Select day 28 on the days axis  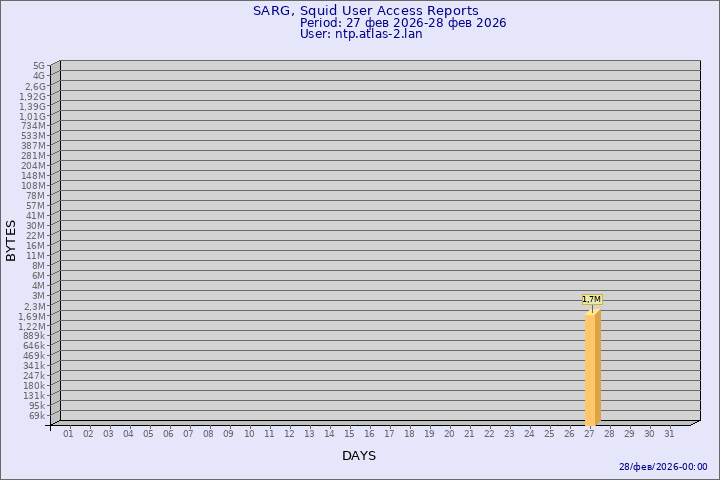pyautogui.click(x=609, y=433)
